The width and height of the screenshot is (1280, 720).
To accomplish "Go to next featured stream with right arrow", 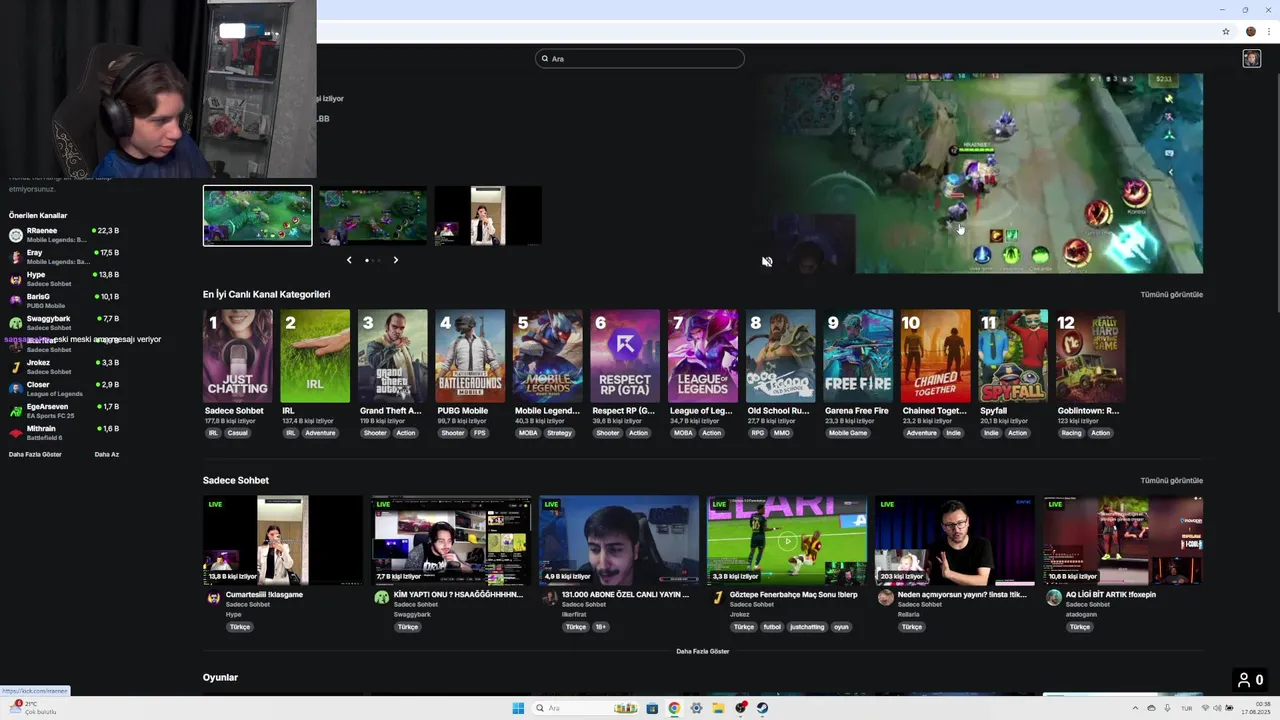I will tap(395, 260).
